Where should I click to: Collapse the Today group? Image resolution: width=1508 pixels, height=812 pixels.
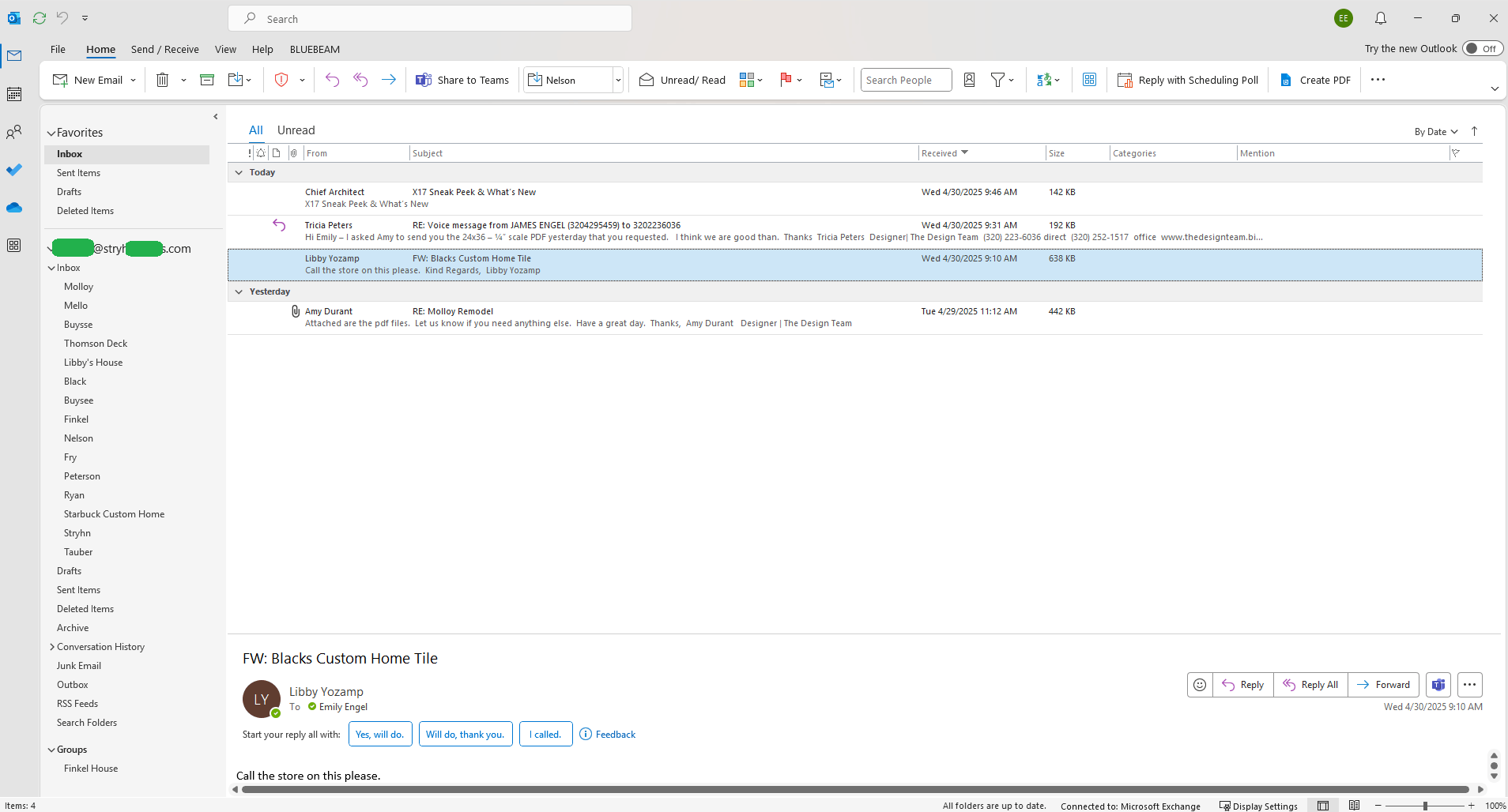coord(239,172)
